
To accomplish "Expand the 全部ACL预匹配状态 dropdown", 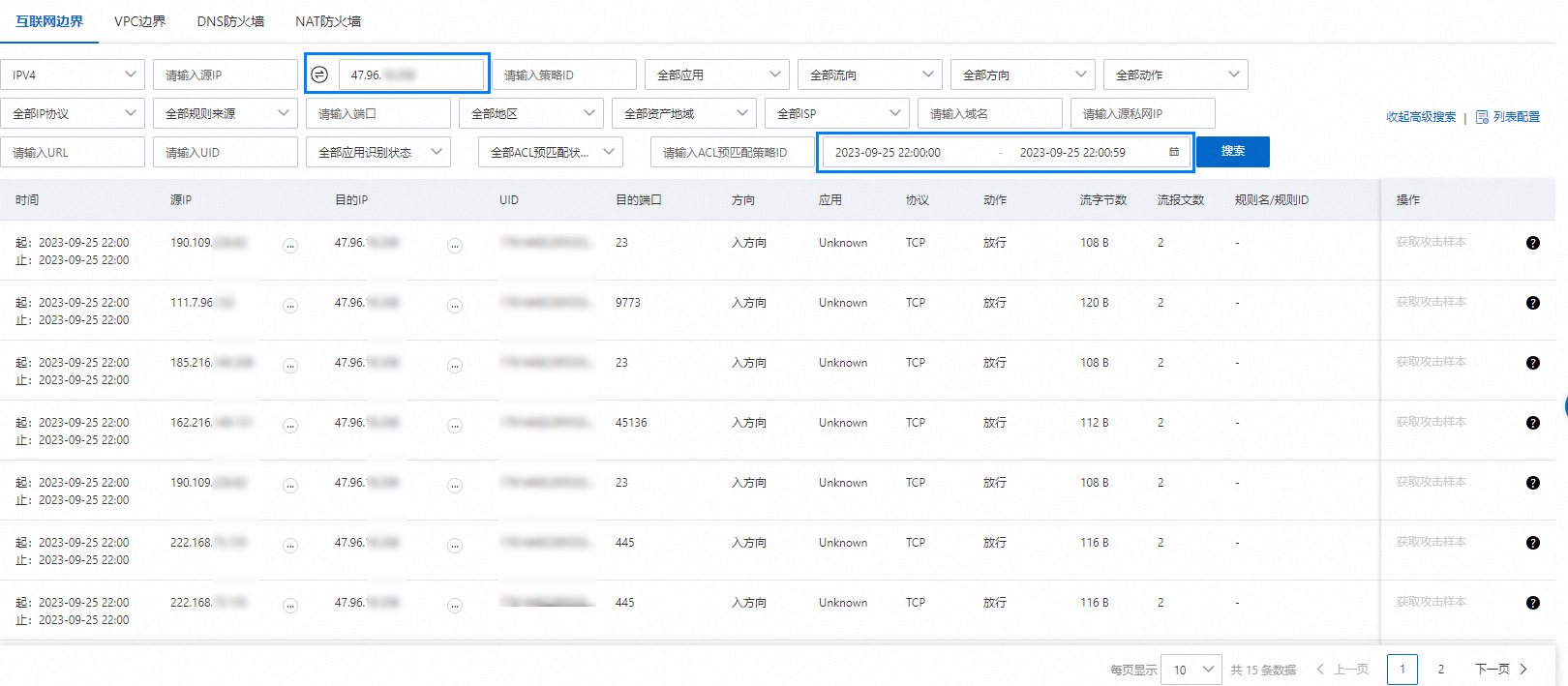I will click(x=551, y=152).
